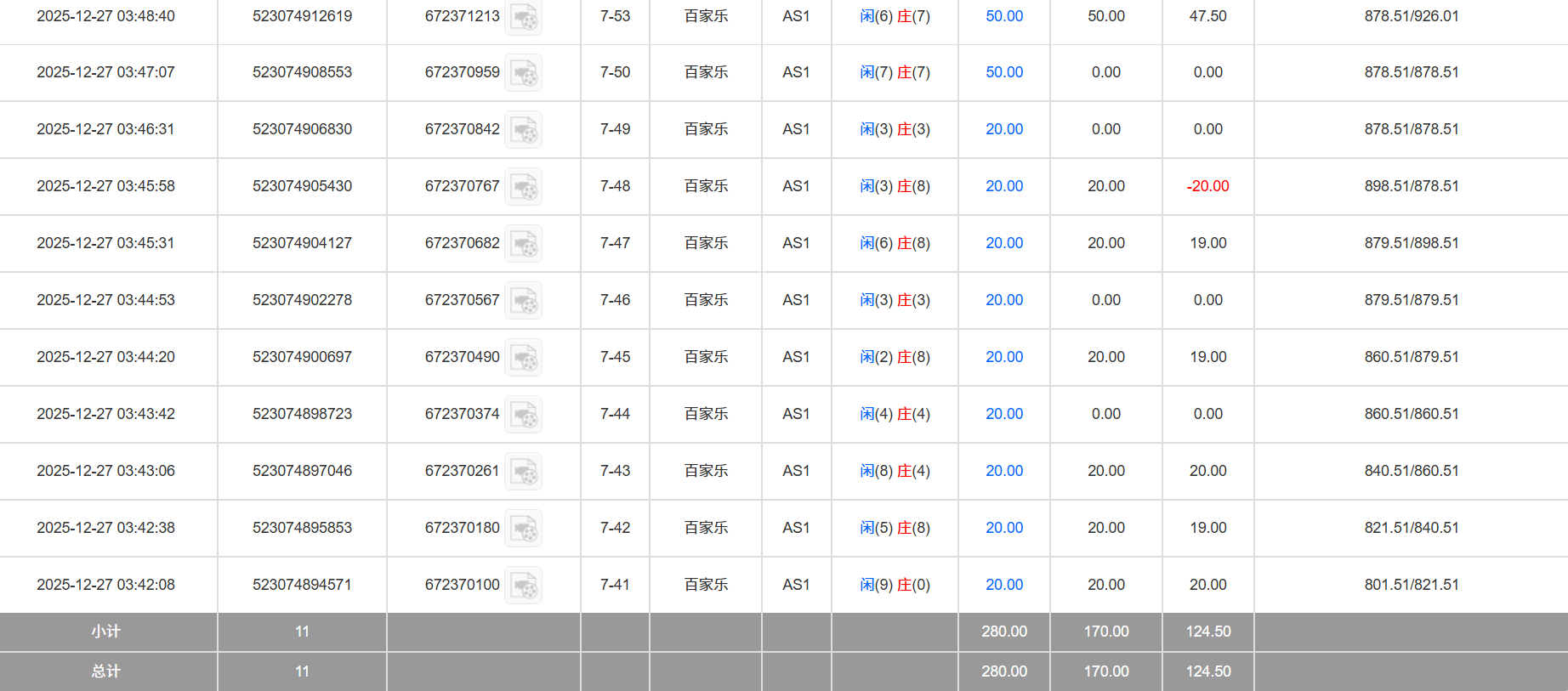Open video replay icon next to 672371213
Image resolution: width=1568 pixels, height=691 pixels.
point(523,17)
